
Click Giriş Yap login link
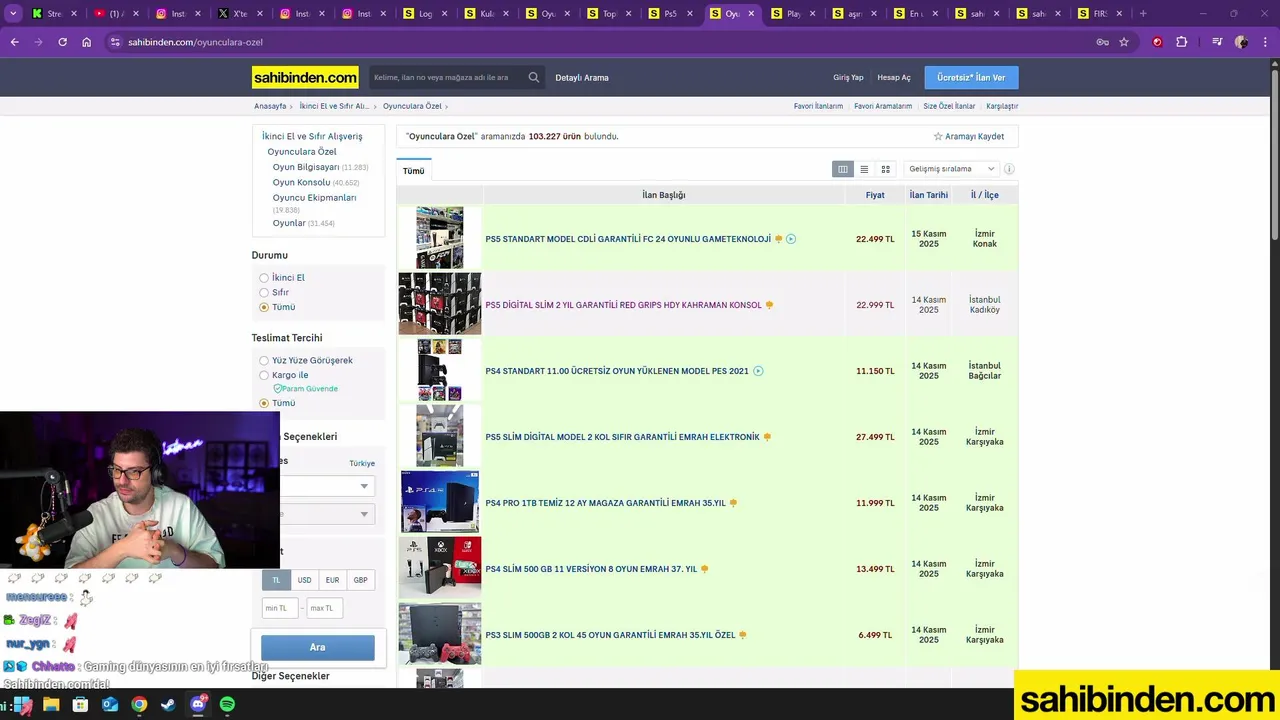click(x=848, y=78)
